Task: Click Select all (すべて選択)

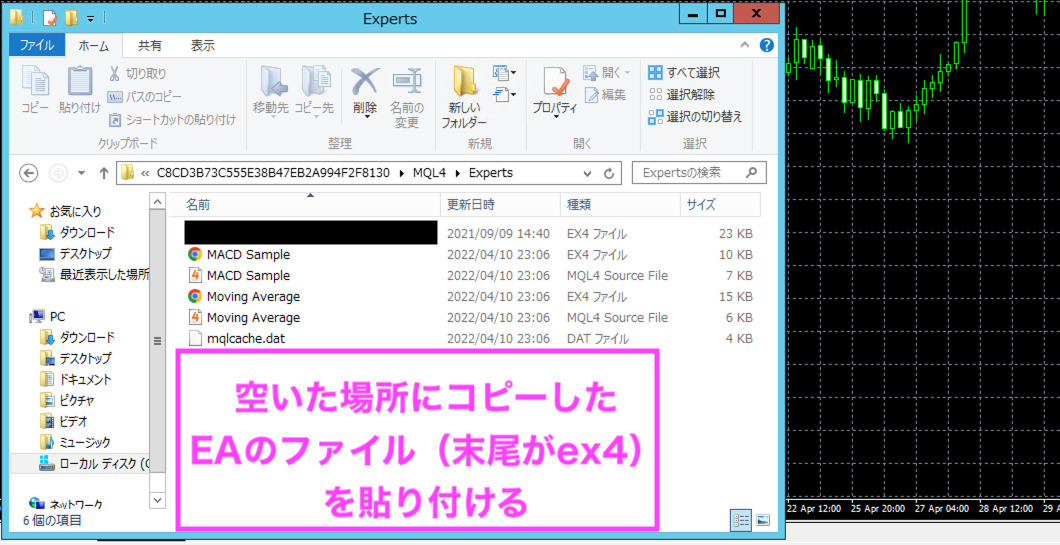Action: tap(683, 72)
